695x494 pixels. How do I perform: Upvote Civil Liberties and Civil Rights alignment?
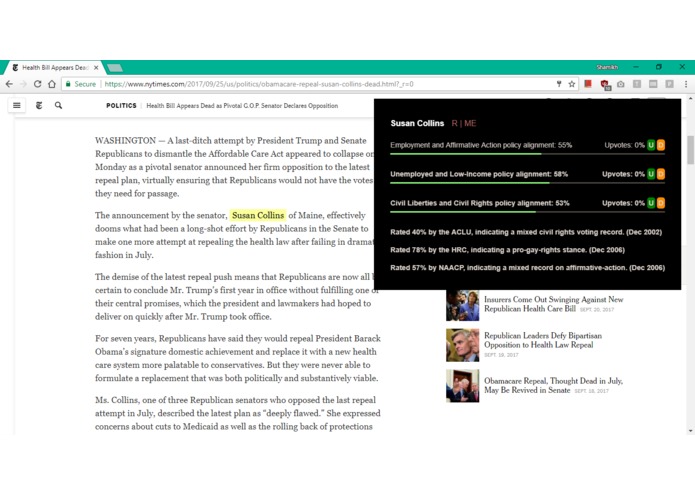651,203
